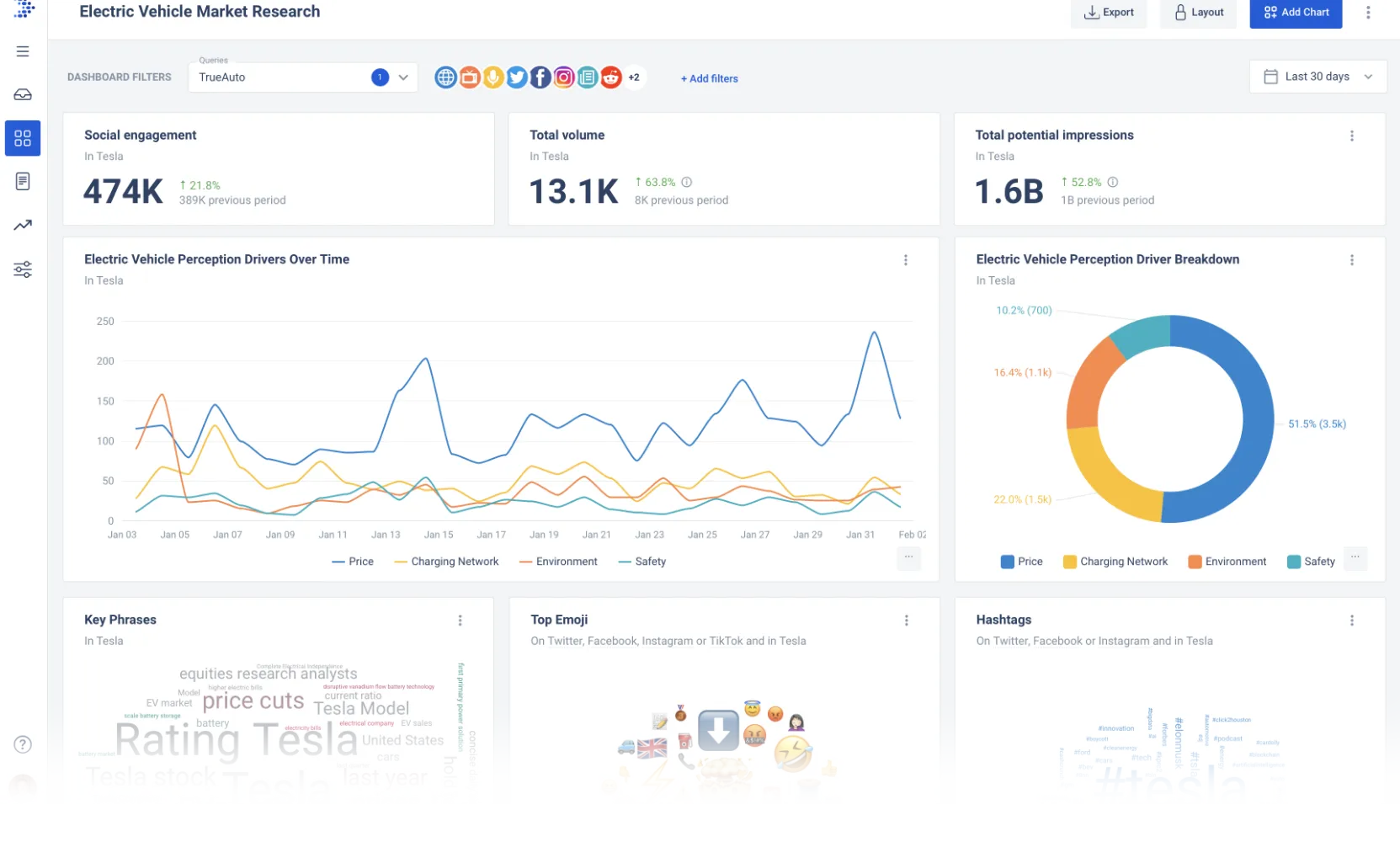
Task: Toggle the Price series in line chart legend
Action: click(x=353, y=562)
